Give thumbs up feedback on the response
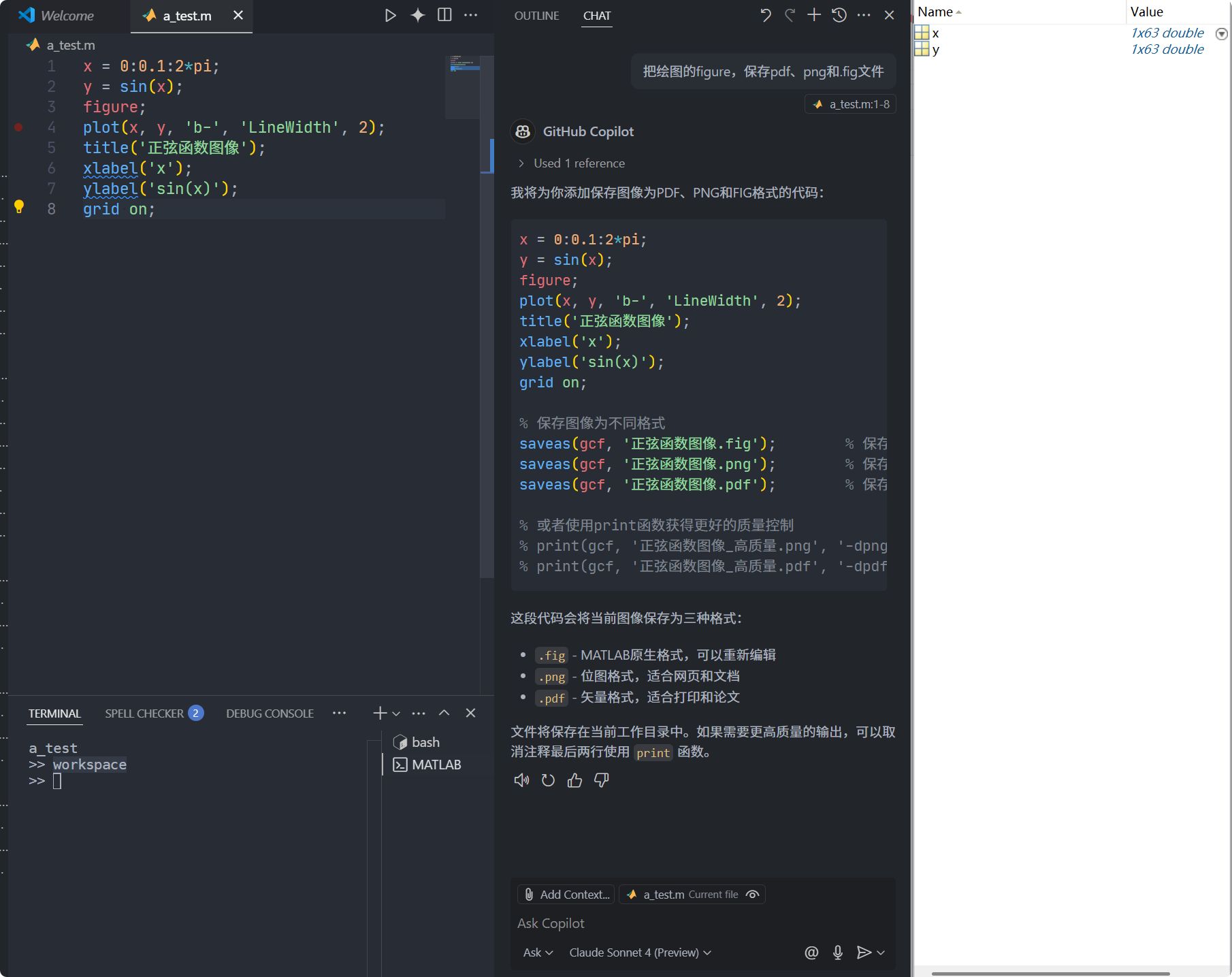Screen dimensions: 1232x977 [574, 780]
